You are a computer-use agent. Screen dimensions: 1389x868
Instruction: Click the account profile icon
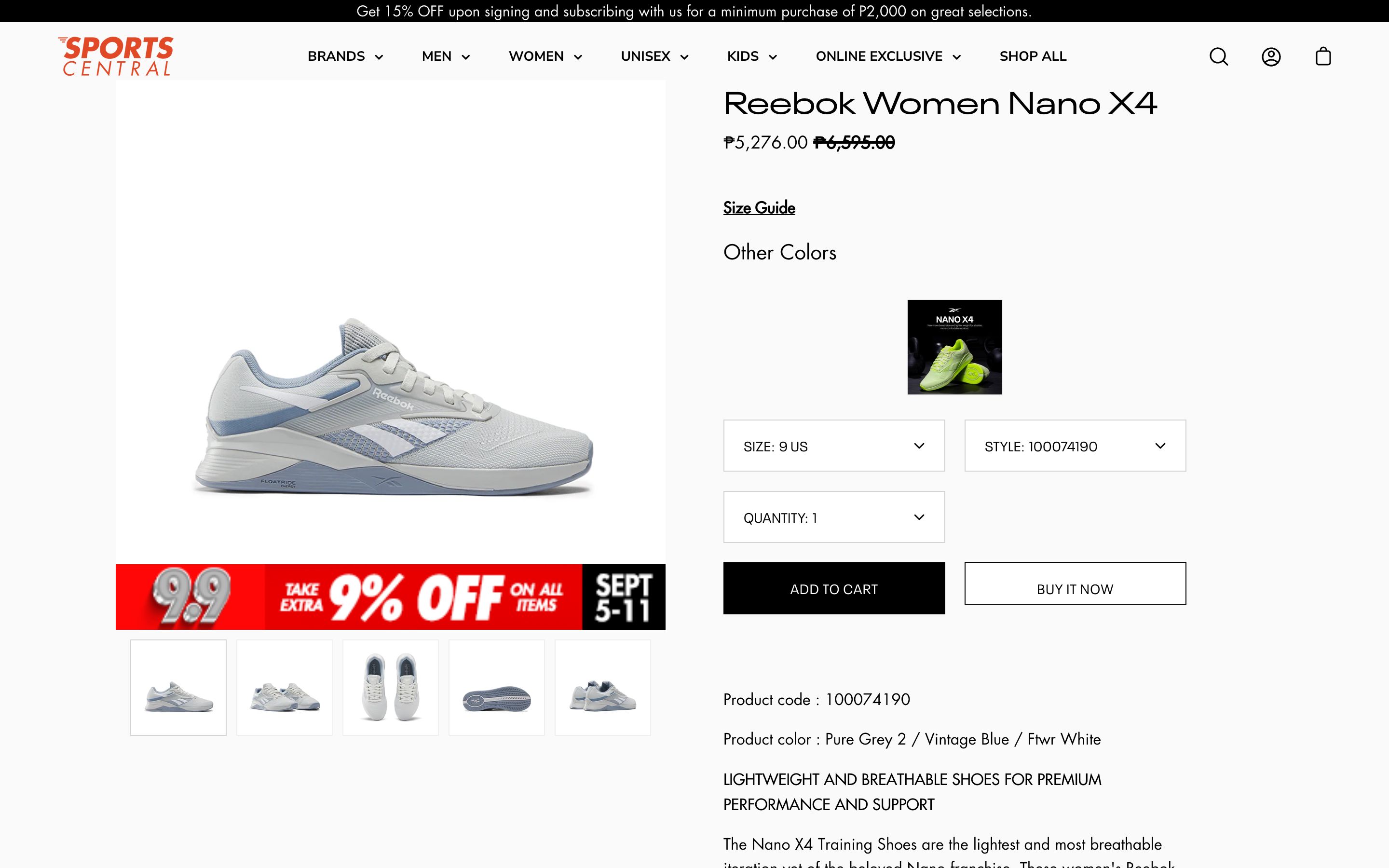coord(1271,56)
